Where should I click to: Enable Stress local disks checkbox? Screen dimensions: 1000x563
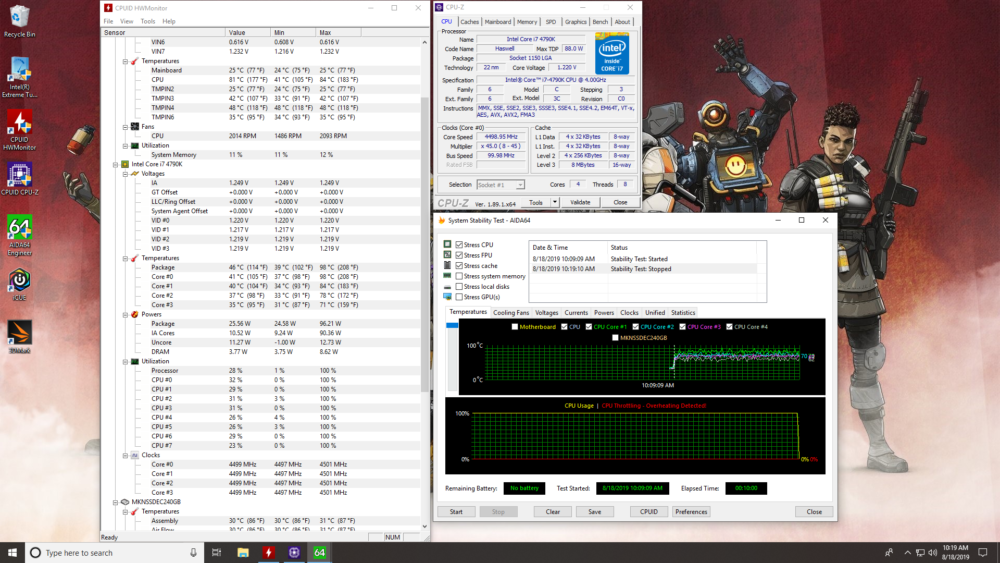coord(459,286)
